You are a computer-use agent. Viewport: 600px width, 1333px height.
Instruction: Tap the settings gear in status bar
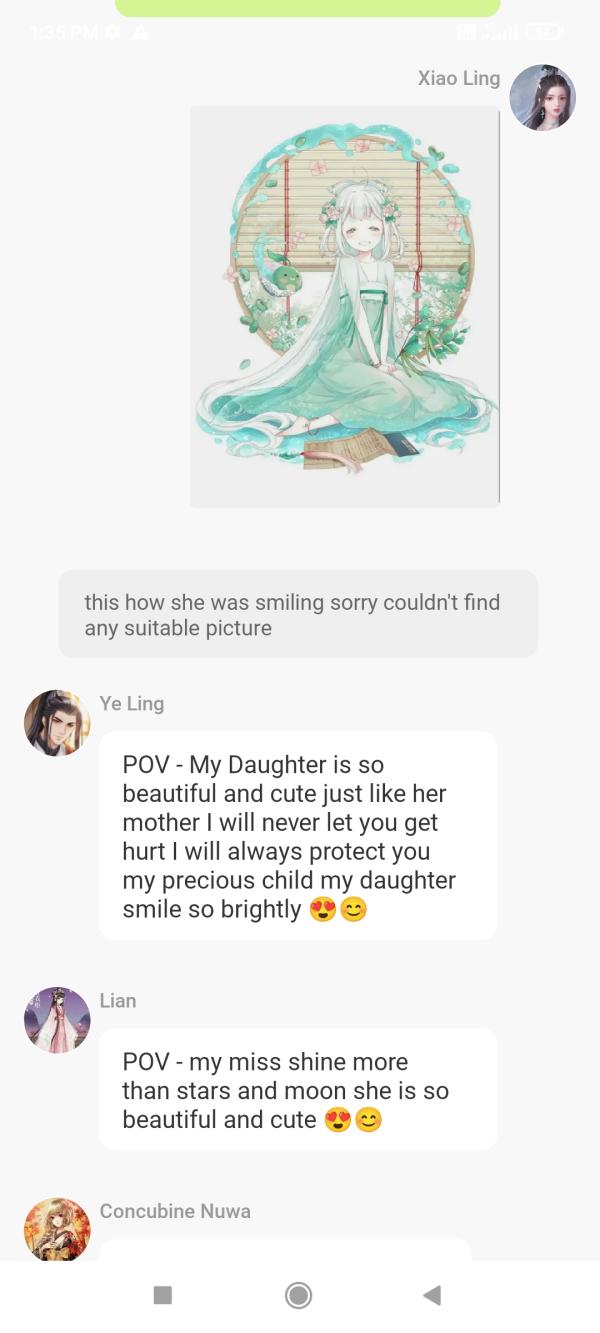click(x=113, y=32)
